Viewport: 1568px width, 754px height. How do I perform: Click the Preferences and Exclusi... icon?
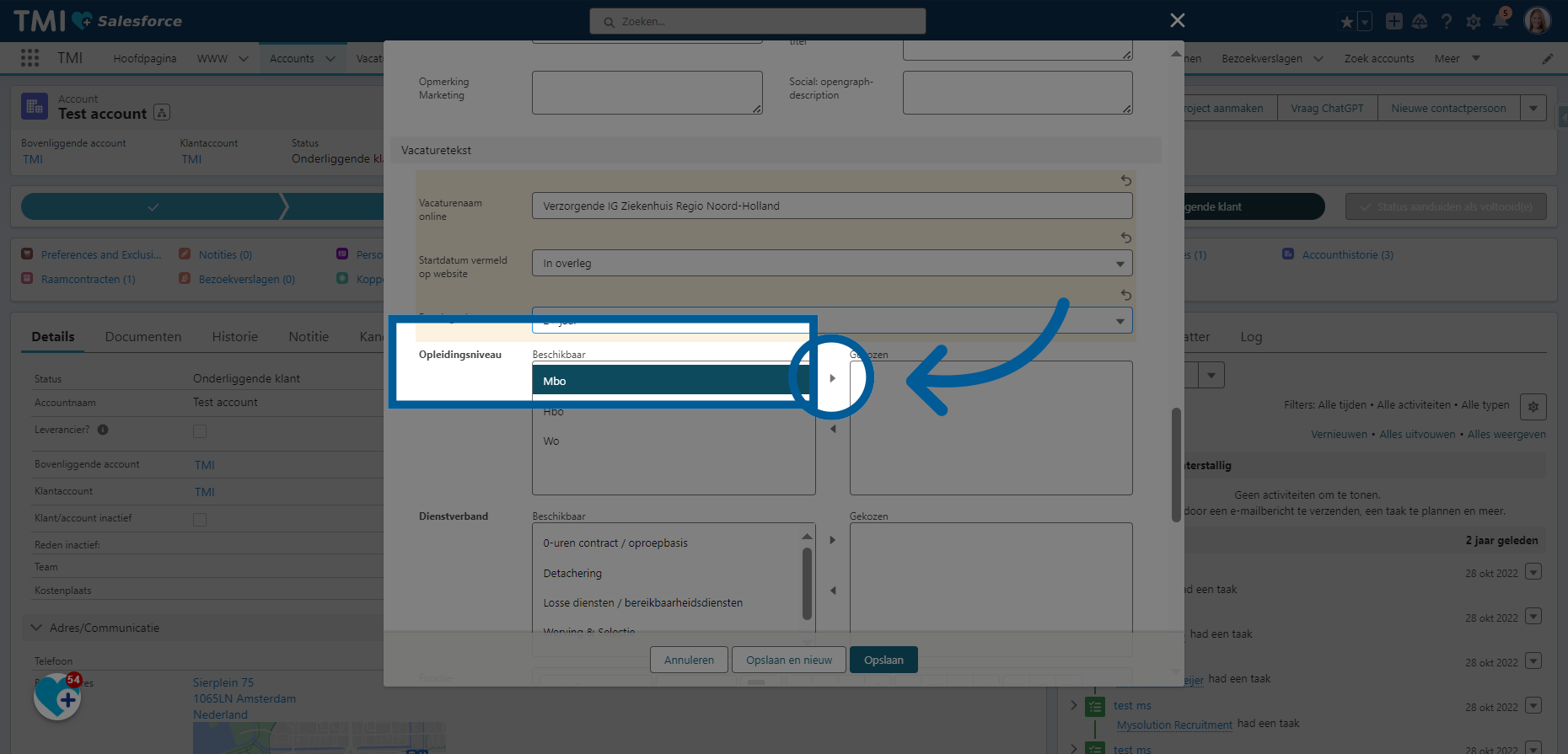(27, 254)
